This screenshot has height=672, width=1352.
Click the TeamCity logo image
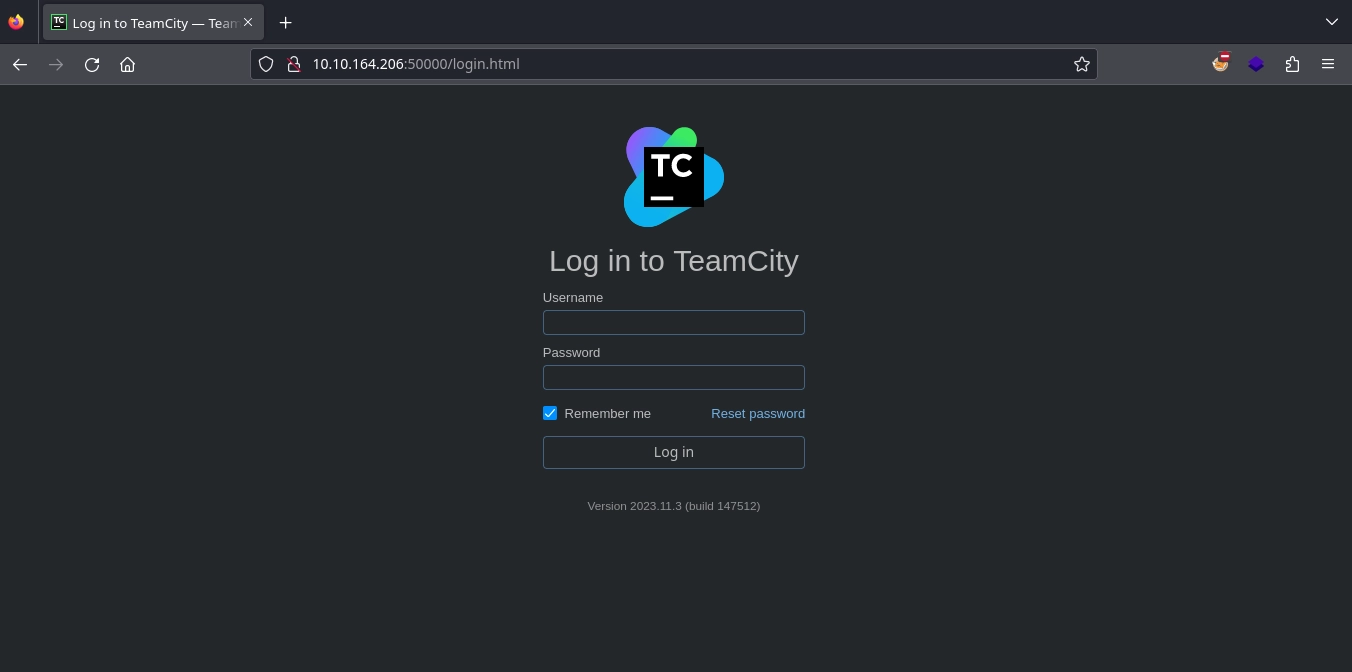pos(673,177)
